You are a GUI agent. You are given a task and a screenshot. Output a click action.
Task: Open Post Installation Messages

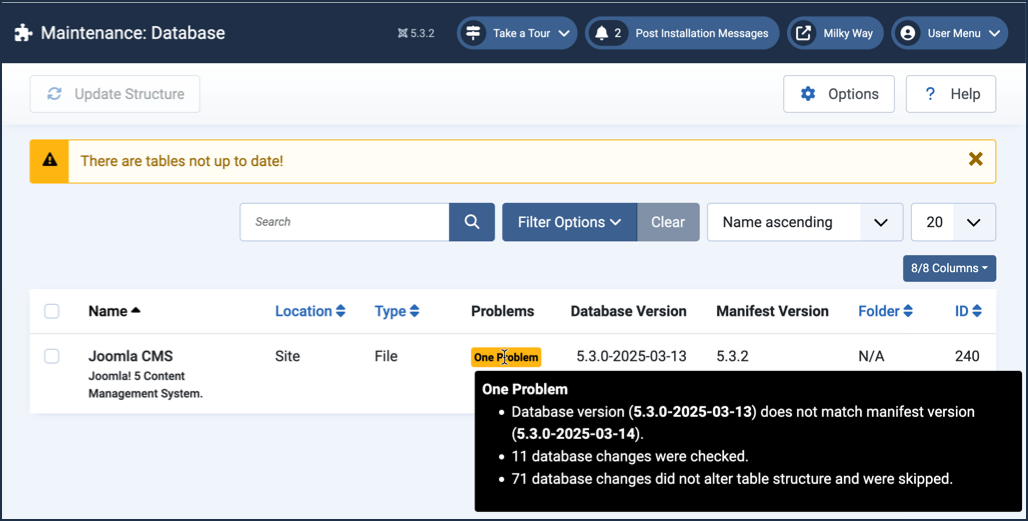pyautogui.click(x=682, y=33)
